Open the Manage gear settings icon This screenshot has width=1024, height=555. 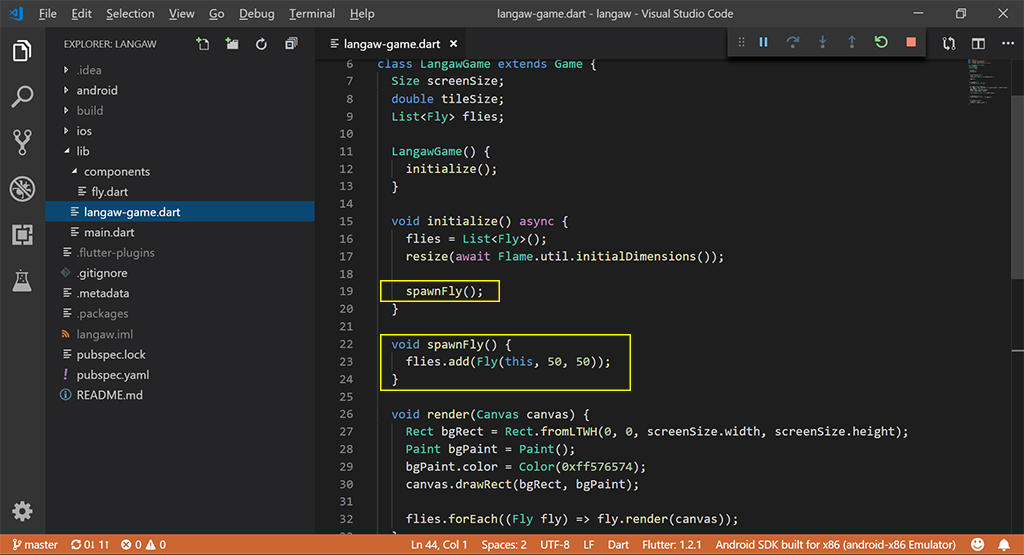(22, 511)
